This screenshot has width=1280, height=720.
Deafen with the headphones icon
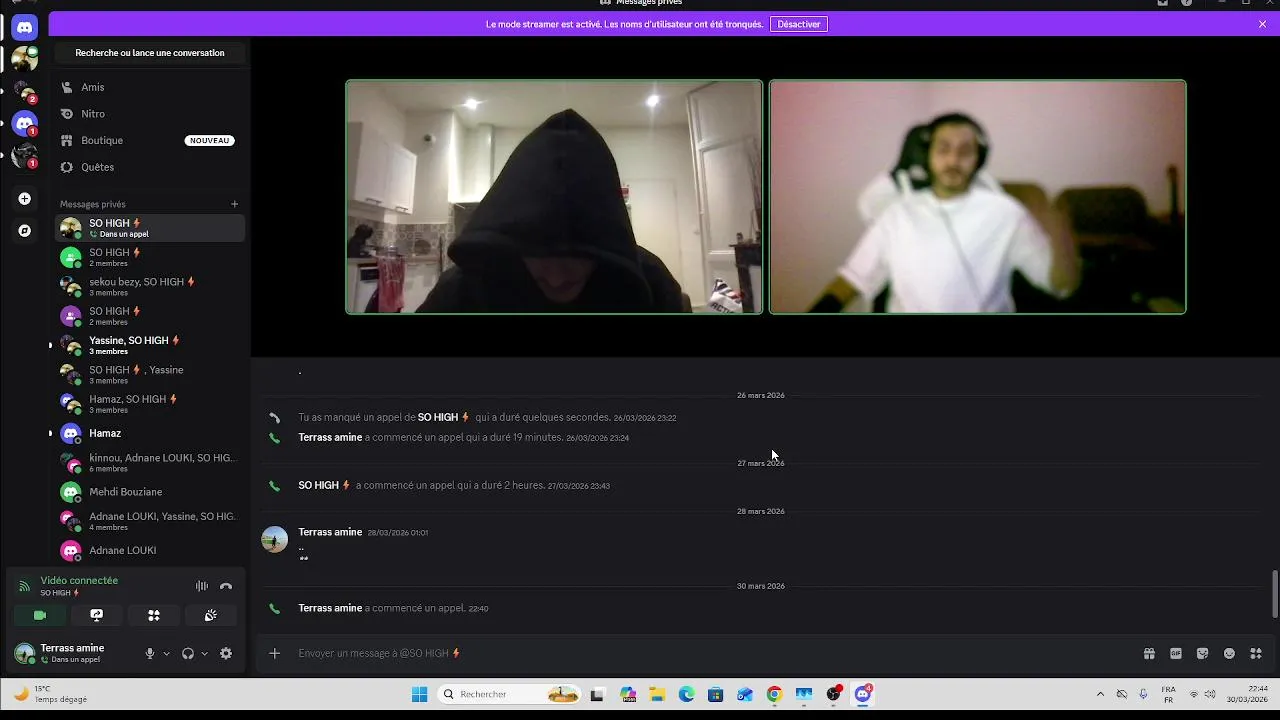coord(187,654)
